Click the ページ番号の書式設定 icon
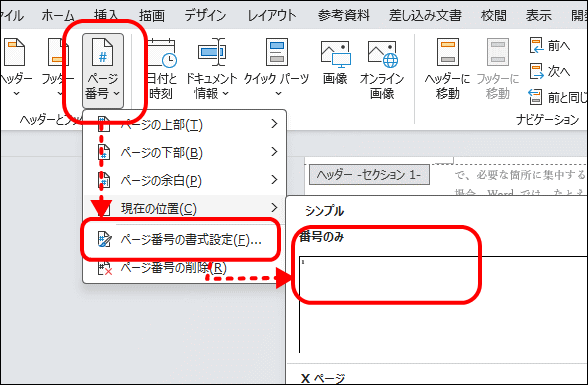The height and width of the screenshot is (385, 588). tap(104, 240)
